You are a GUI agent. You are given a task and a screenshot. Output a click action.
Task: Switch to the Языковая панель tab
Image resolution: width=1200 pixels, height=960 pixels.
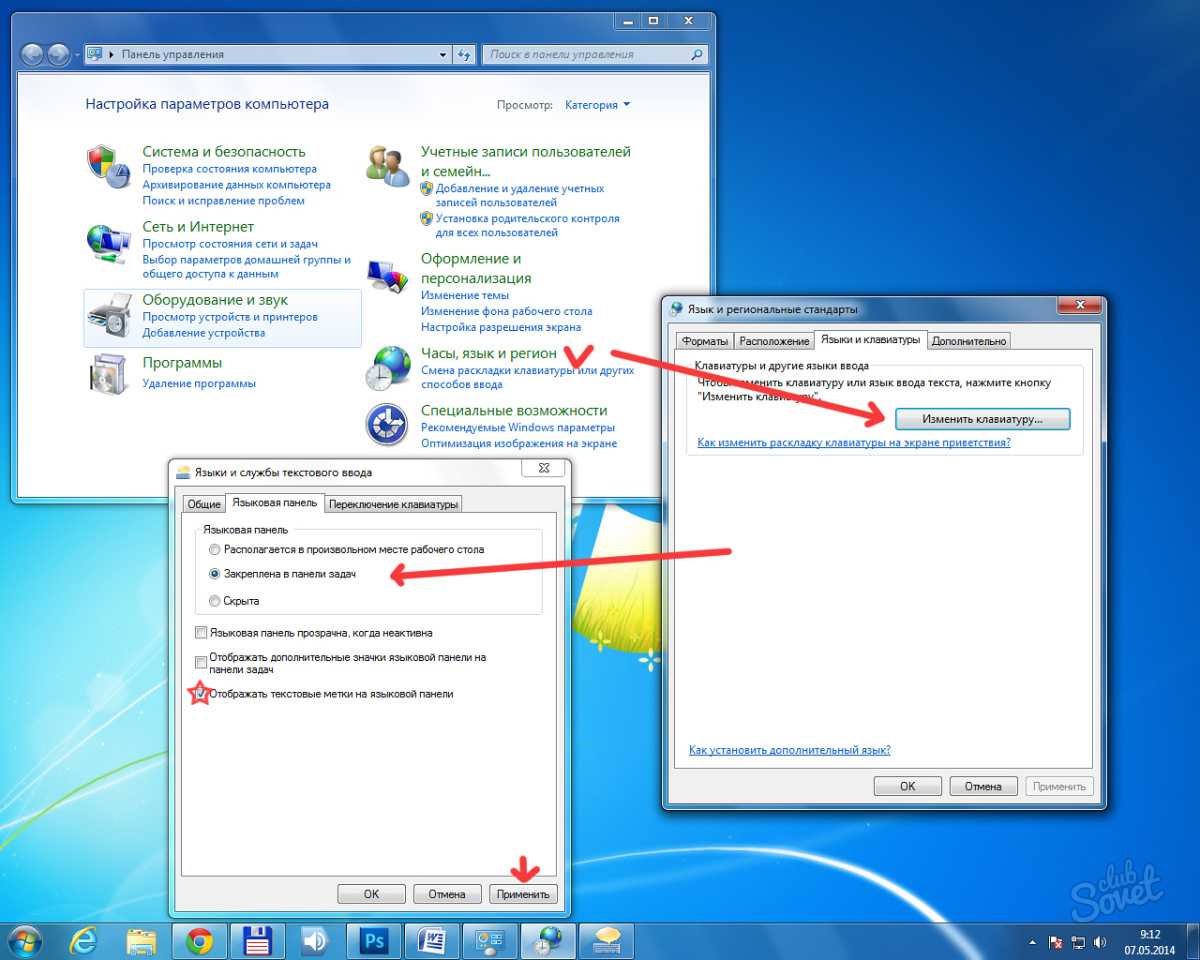(275, 502)
